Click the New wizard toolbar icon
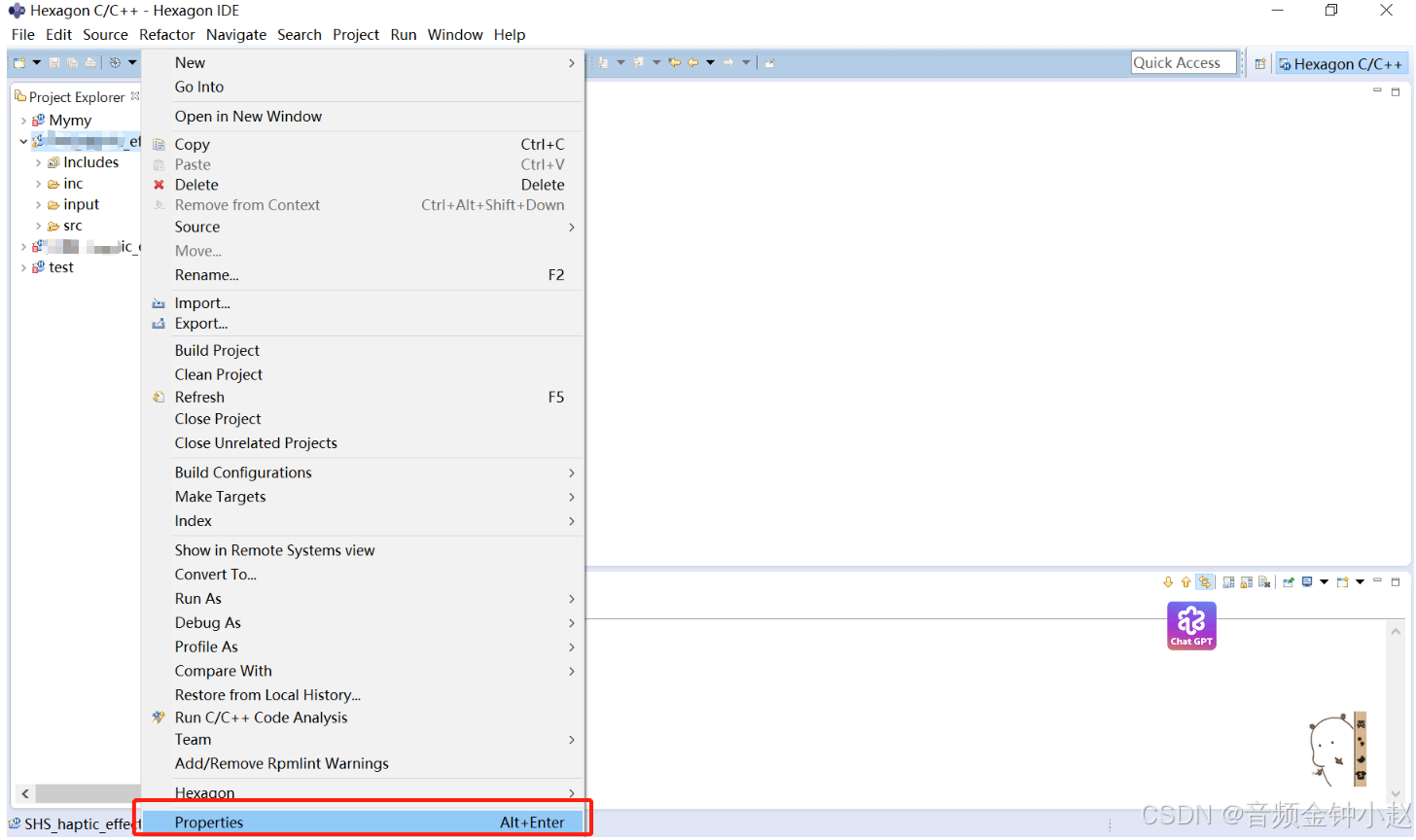This screenshot has width=1416, height=840. coord(19,63)
